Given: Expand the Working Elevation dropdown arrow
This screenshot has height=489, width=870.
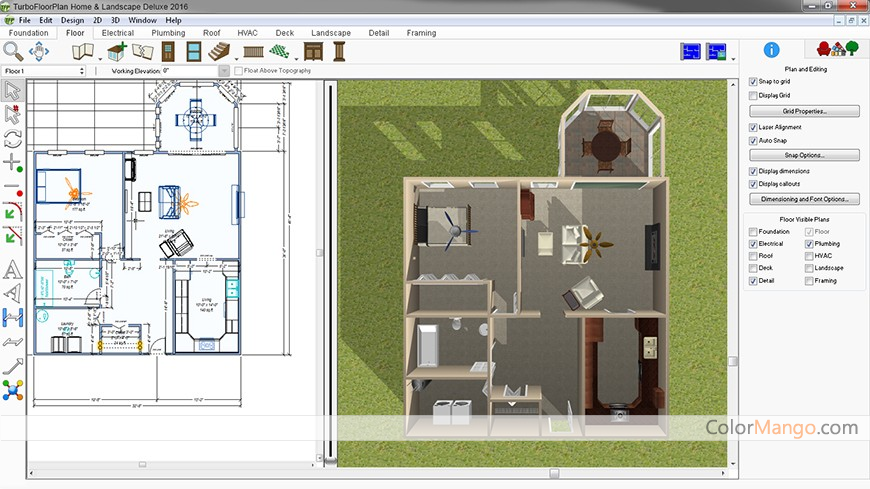Looking at the screenshot, I should tap(224, 71).
